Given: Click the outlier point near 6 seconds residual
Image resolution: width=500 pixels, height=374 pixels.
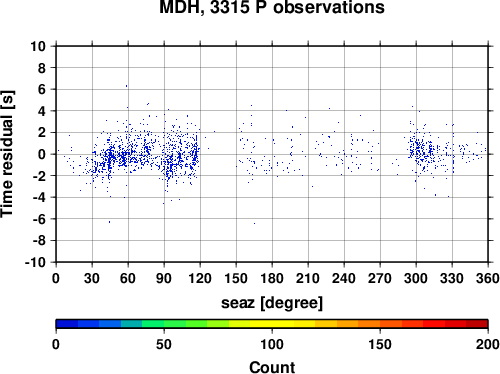Looking at the screenshot, I should (126, 86).
